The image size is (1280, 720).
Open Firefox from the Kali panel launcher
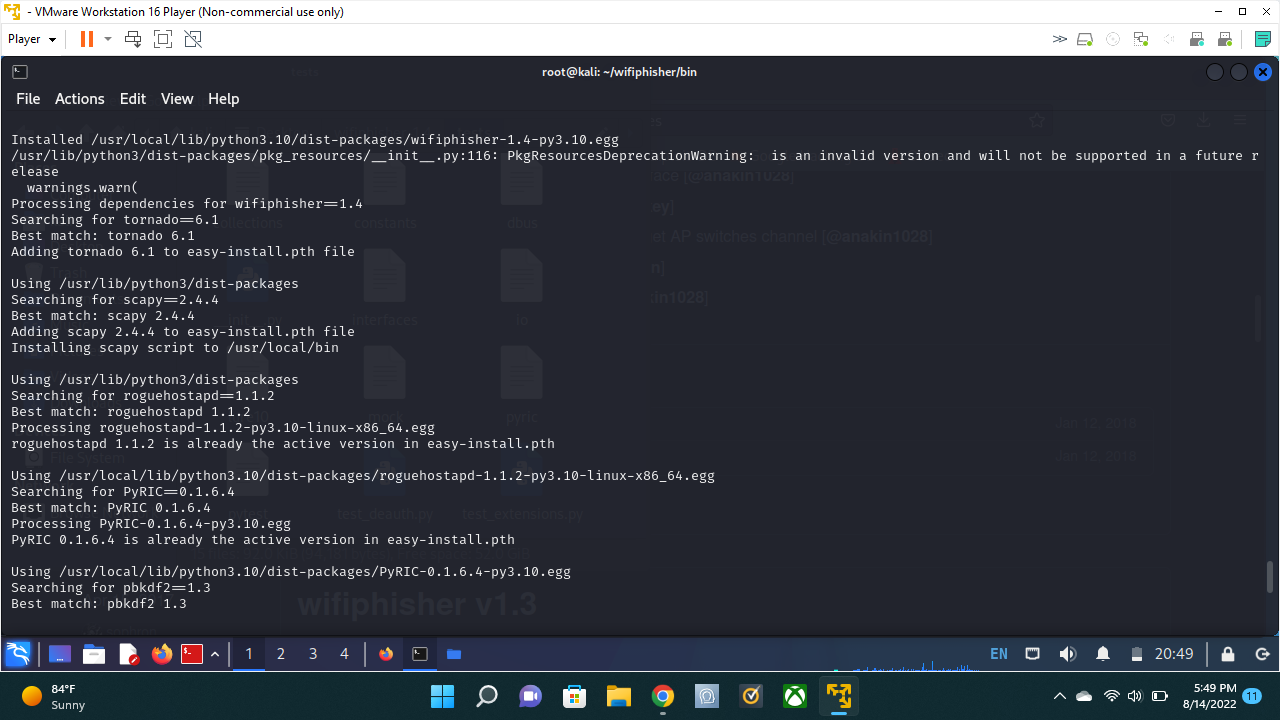(x=161, y=654)
